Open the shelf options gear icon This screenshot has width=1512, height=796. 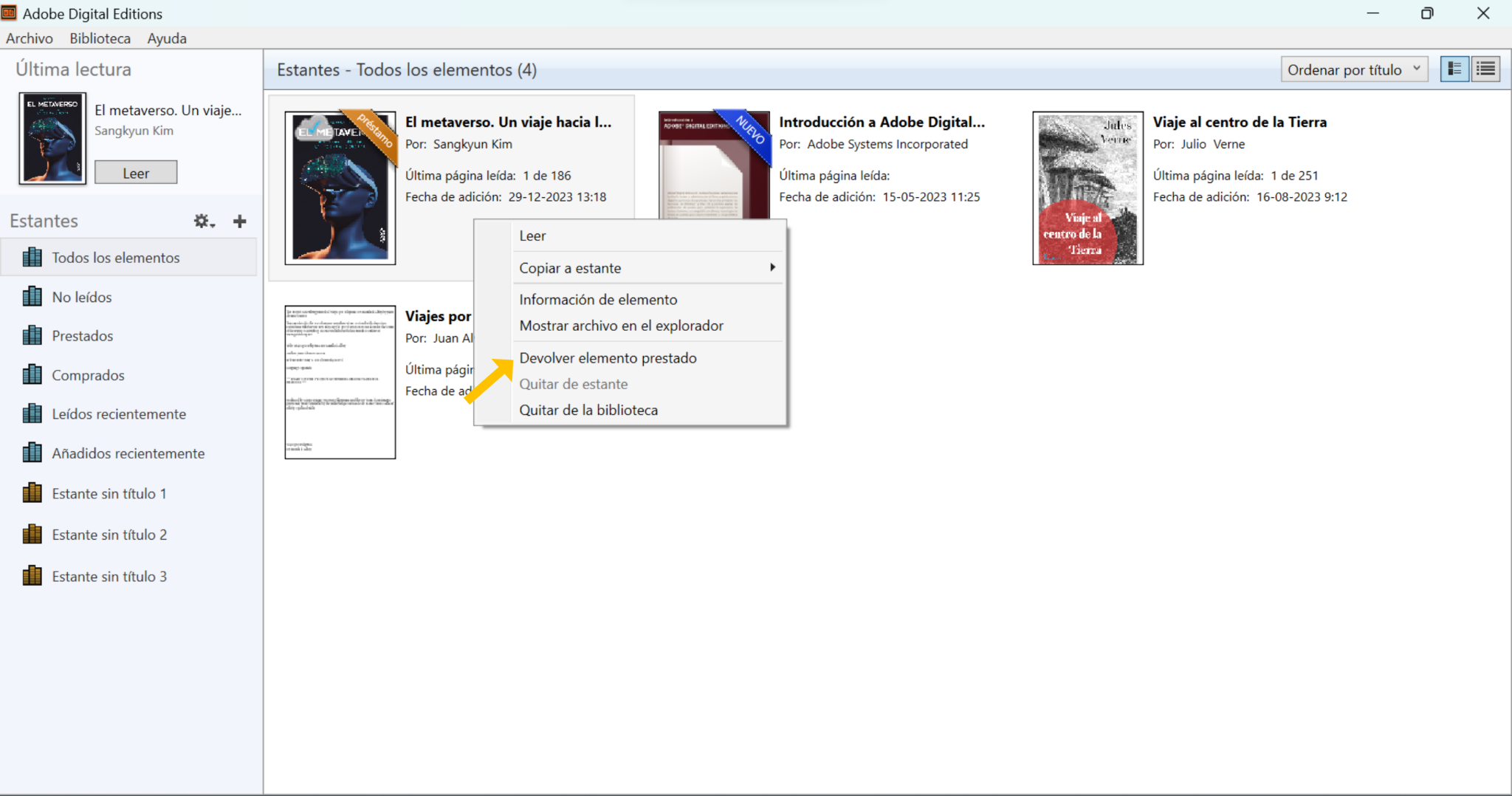[x=204, y=221]
